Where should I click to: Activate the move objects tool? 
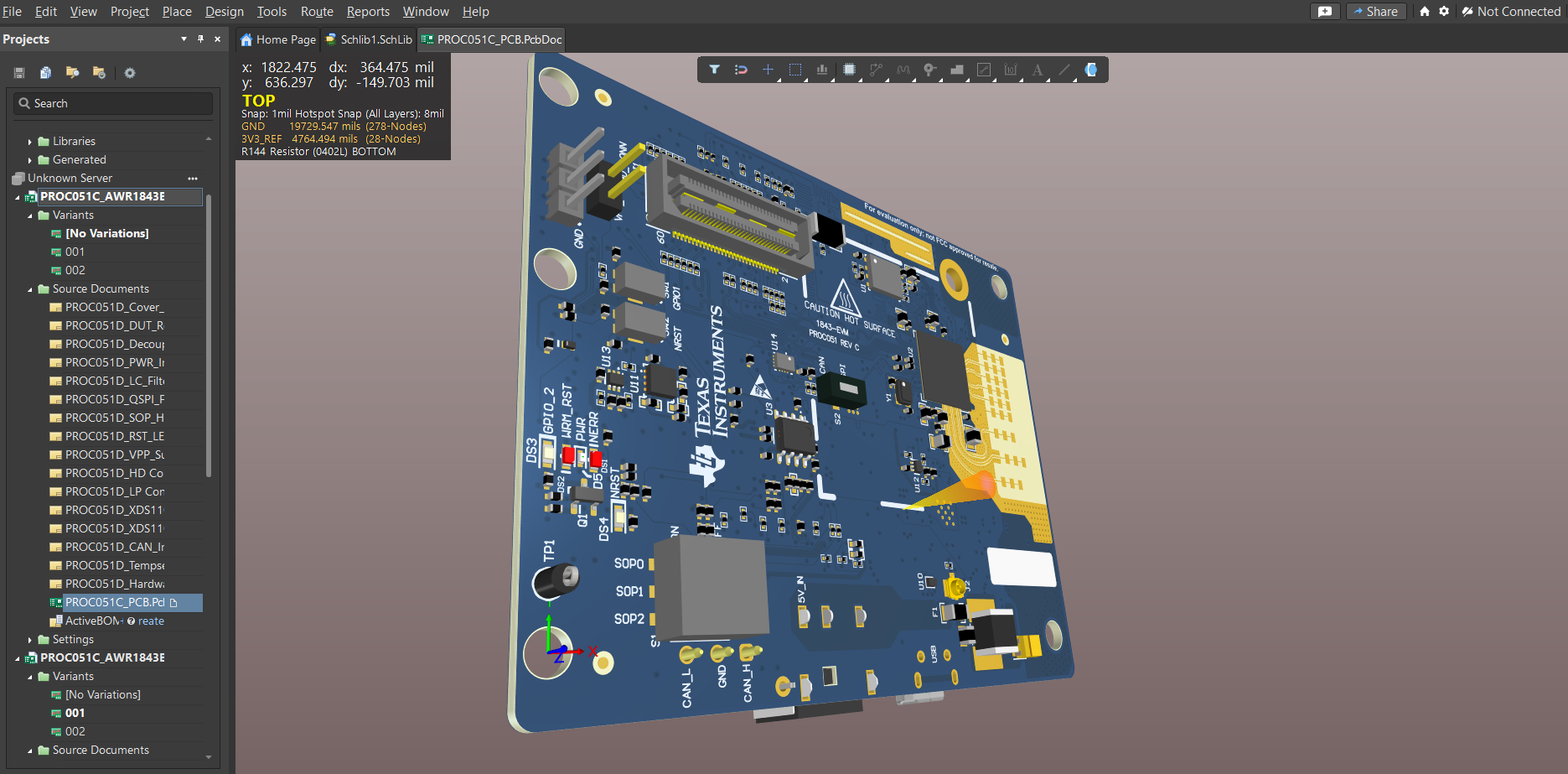coord(768,70)
